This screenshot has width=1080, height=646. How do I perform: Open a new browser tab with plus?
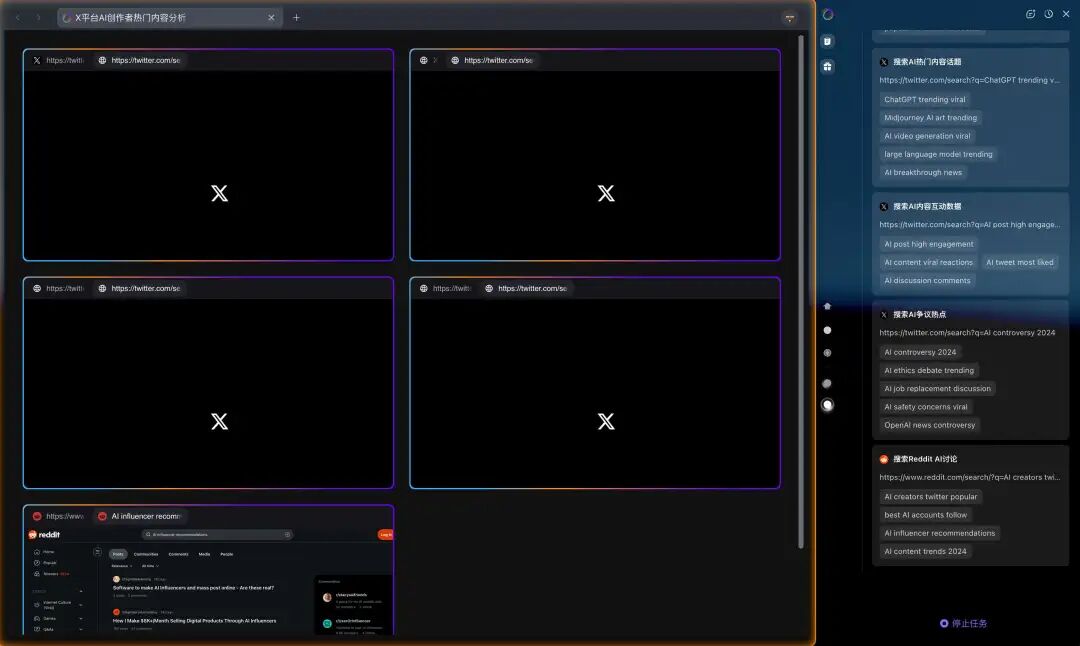[x=296, y=18]
